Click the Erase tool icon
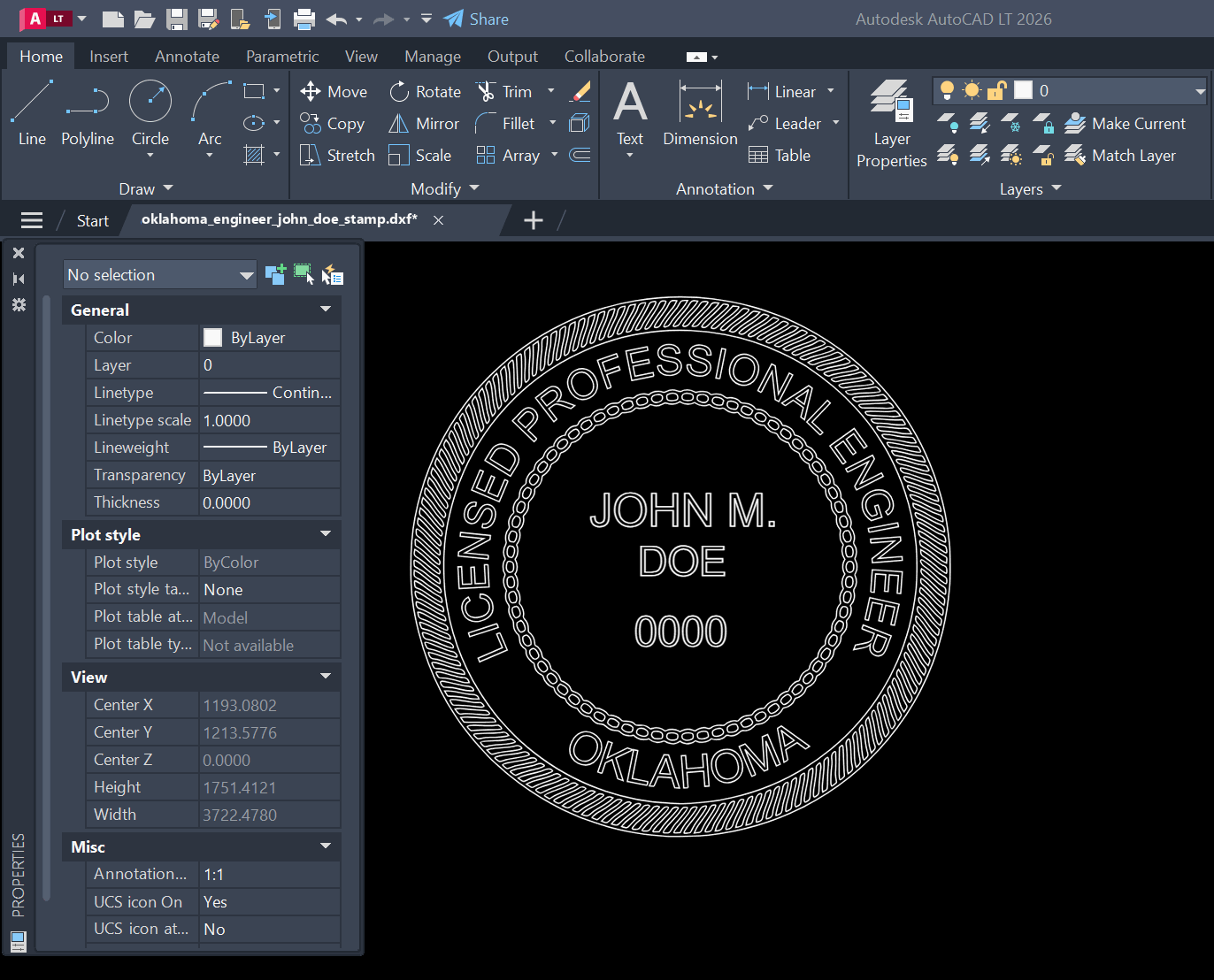The width and height of the screenshot is (1214, 980). pos(580,91)
